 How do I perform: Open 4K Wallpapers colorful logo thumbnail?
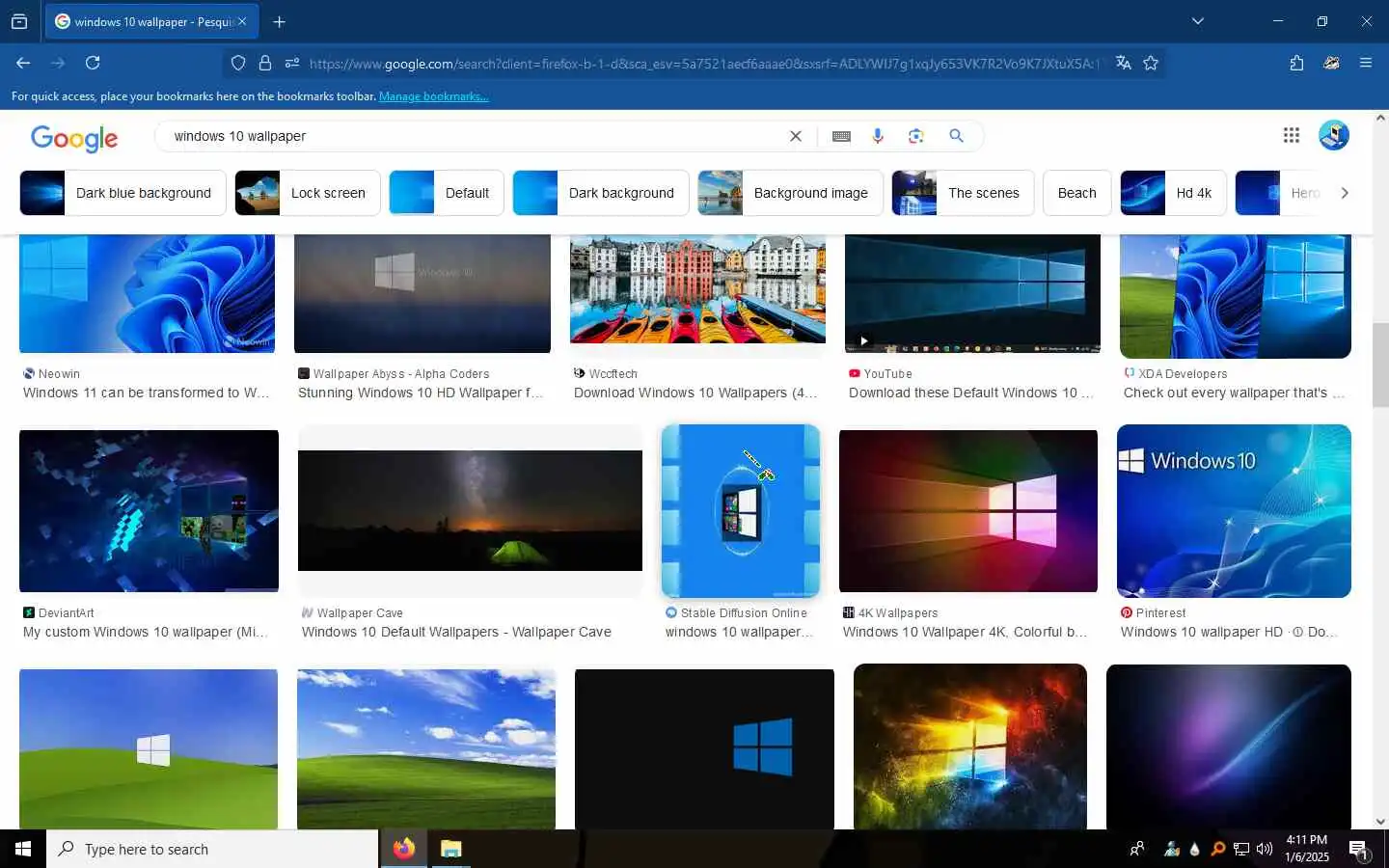pyautogui.click(x=968, y=511)
